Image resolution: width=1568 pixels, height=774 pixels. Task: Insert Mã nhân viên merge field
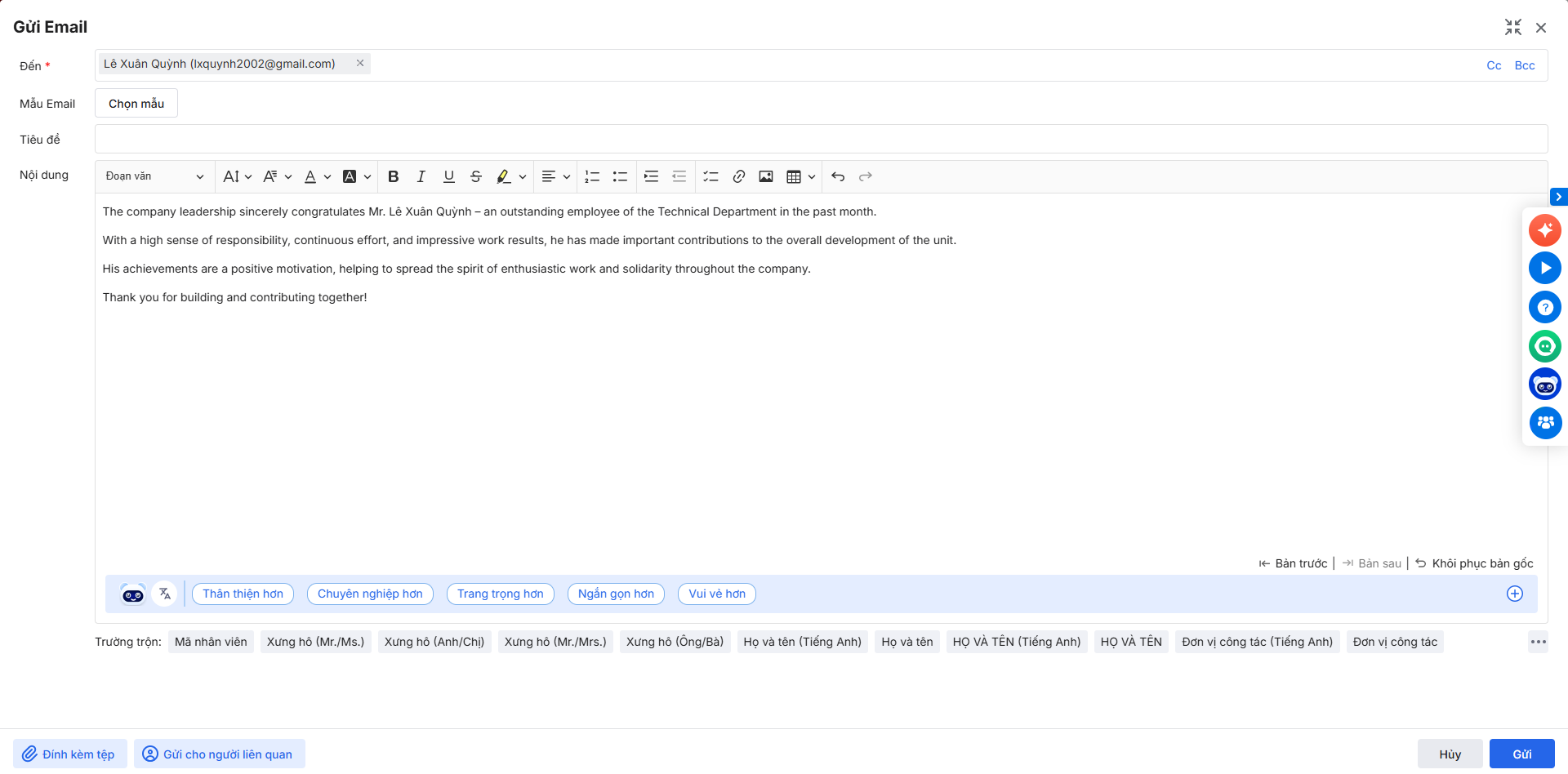[x=211, y=642]
